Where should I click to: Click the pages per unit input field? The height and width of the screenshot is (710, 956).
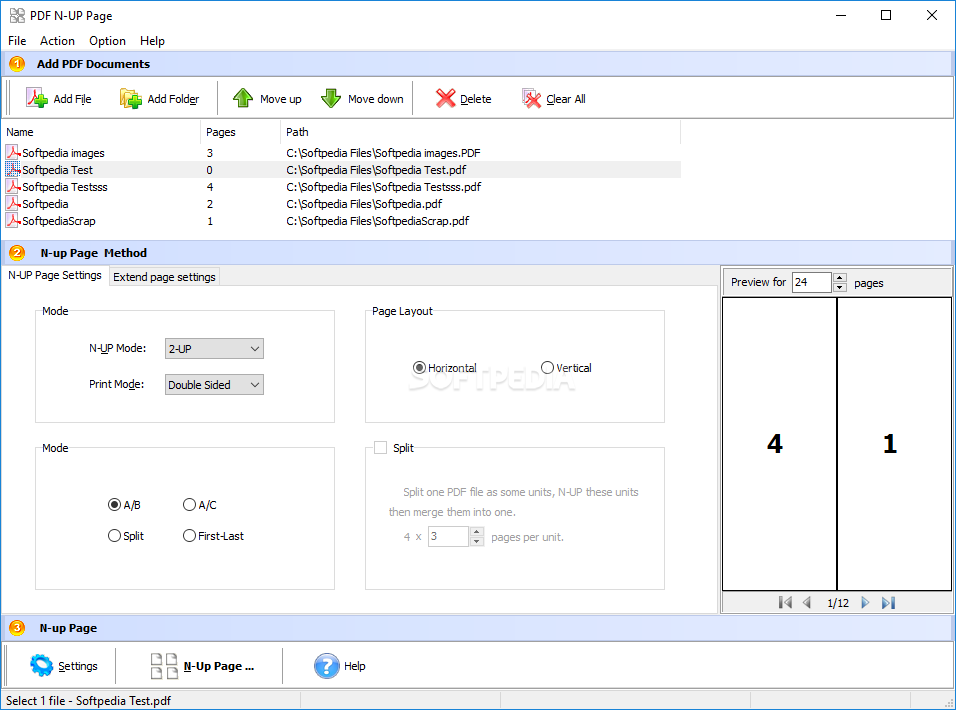tap(448, 536)
